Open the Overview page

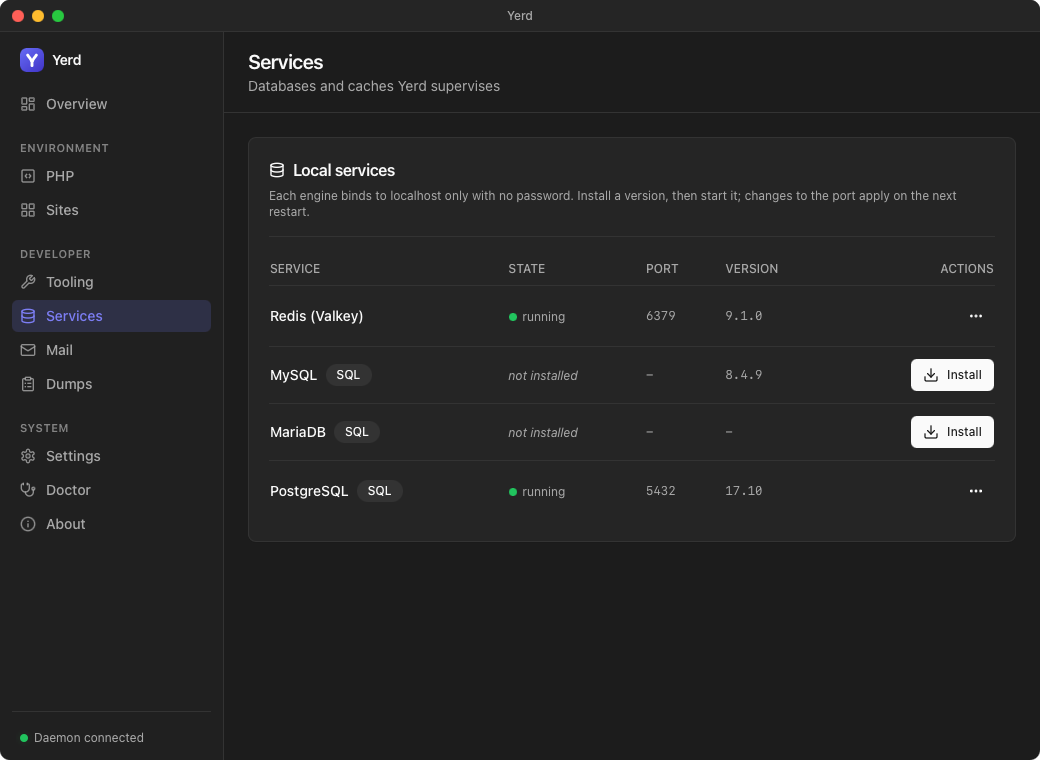pyautogui.click(x=111, y=104)
